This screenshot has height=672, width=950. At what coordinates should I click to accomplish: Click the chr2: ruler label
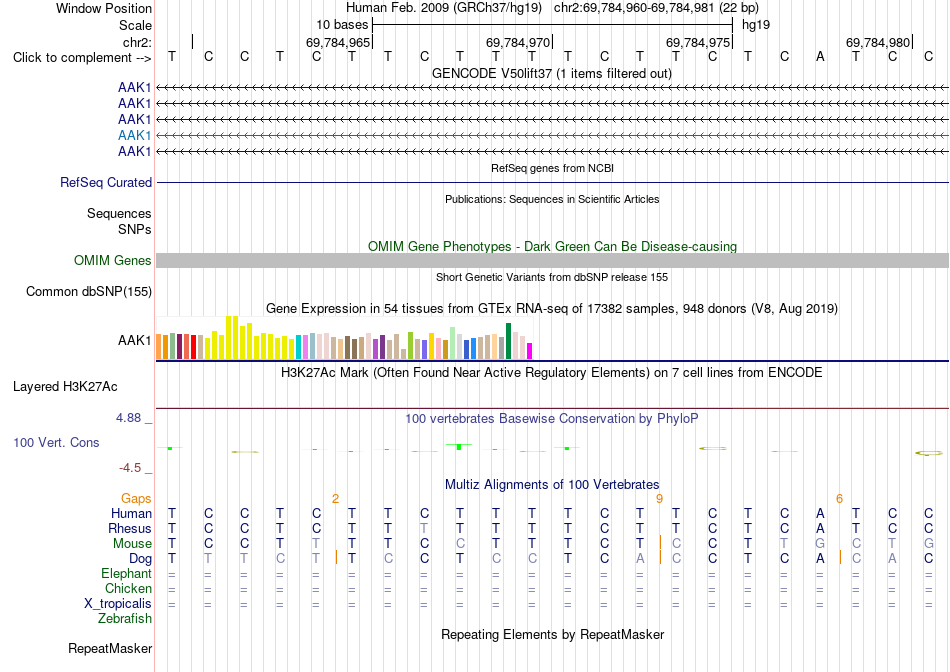(x=137, y=42)
